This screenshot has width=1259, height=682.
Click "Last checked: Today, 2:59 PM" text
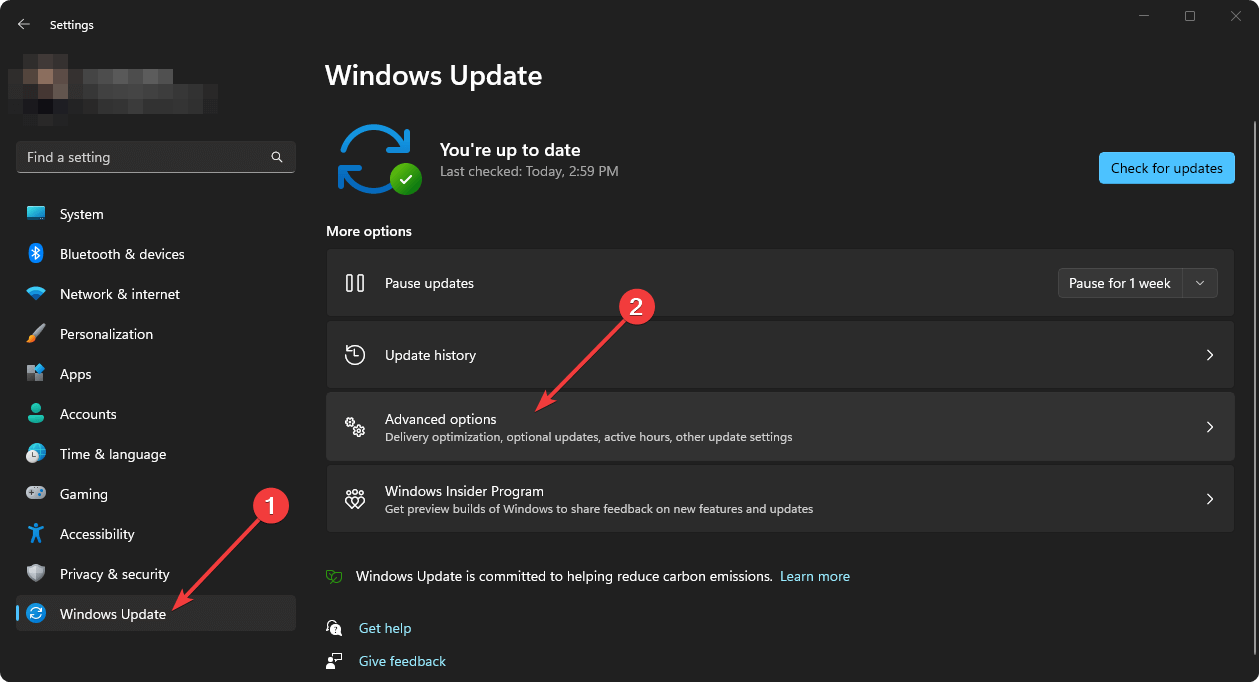point(529,171)
